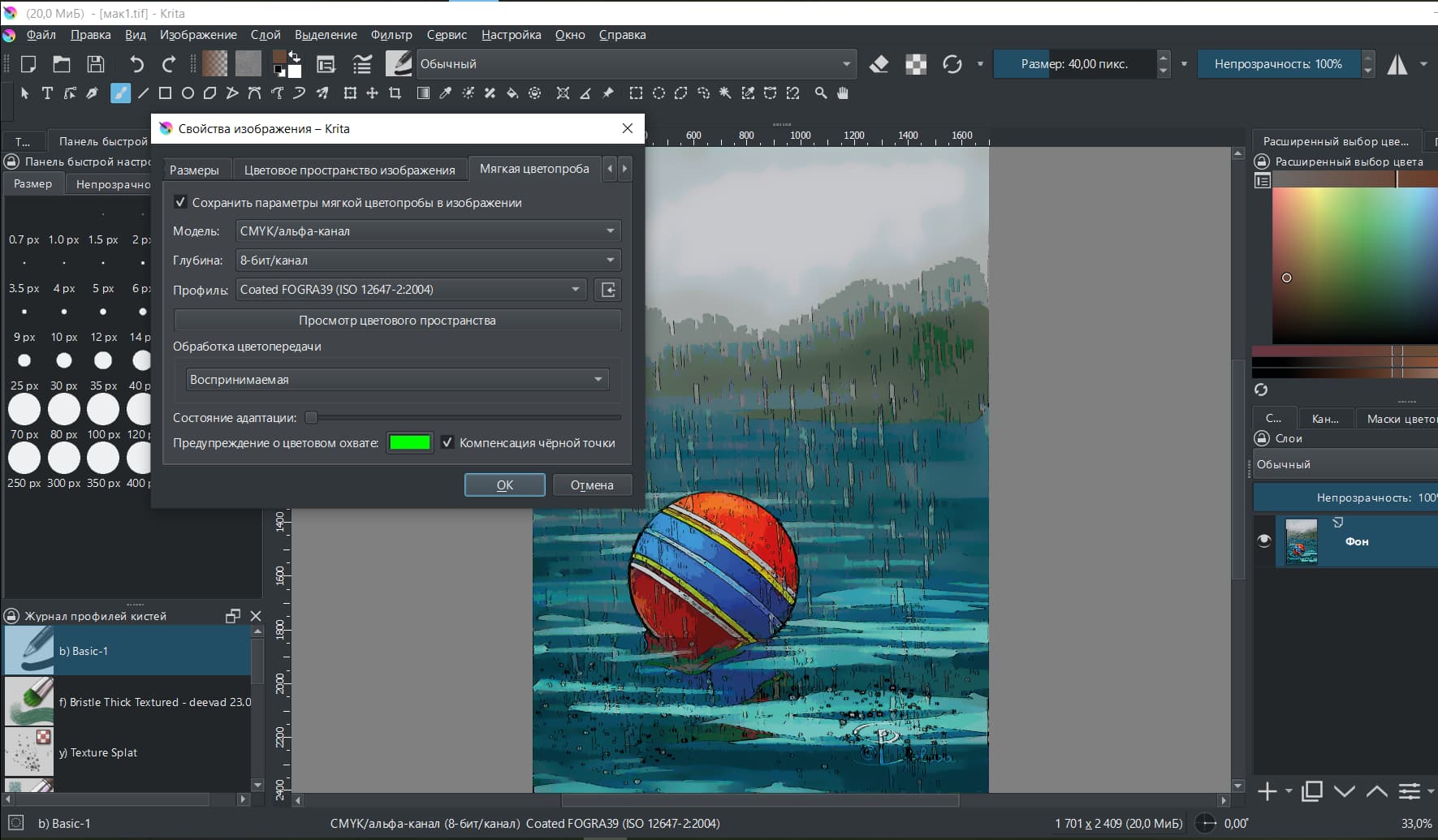Switch to the Размеры tab
This screenshot has height=840, width=1438.
tap(194, 170)
